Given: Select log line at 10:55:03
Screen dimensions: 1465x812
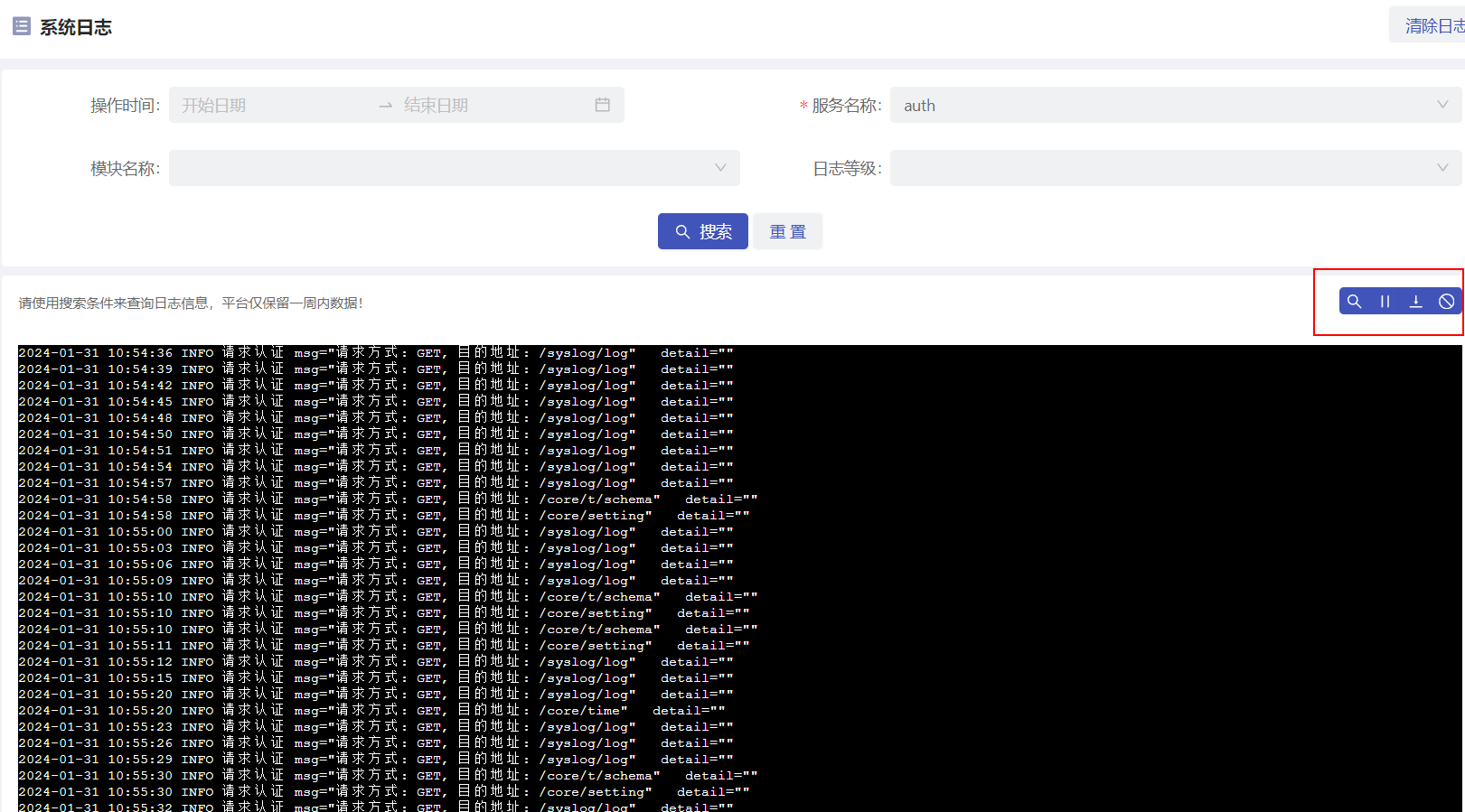Looking at the screenshot, I should (376, 548).
